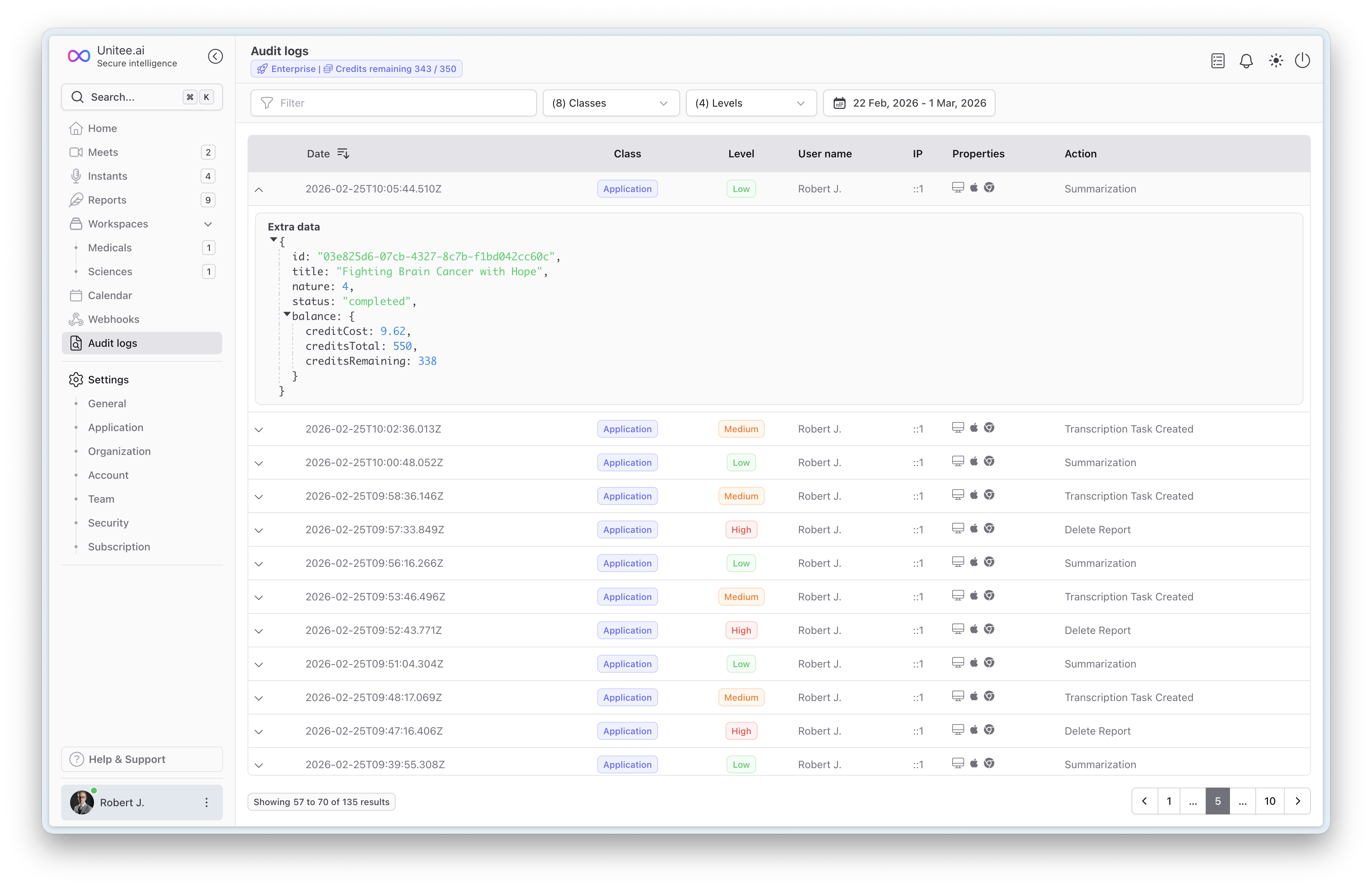
Task: Click desktop device icon in 09:57:33 row
Action: pyautogui.click(x=957, y=528)
